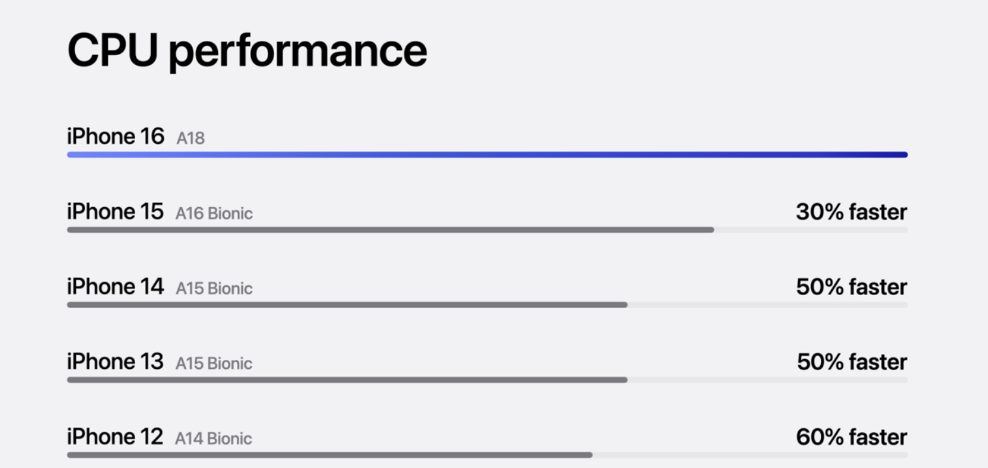
Task: Click the A16 Bionic chip label
Action: click(214, 214)
